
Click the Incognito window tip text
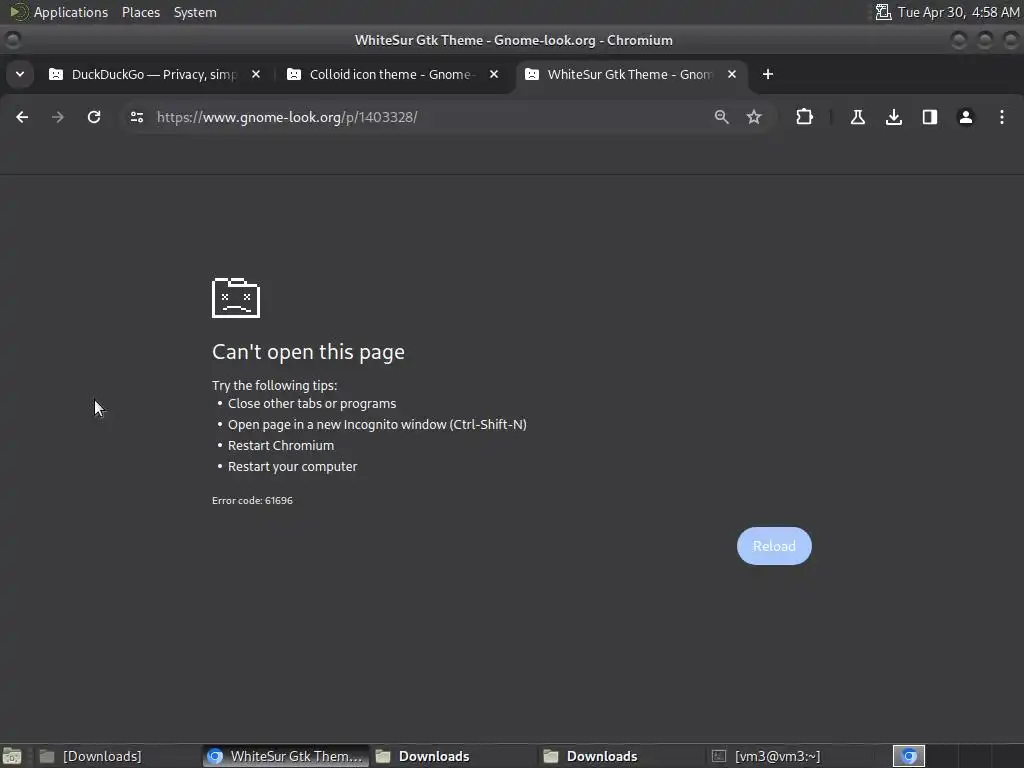click(x=377, y=424)
